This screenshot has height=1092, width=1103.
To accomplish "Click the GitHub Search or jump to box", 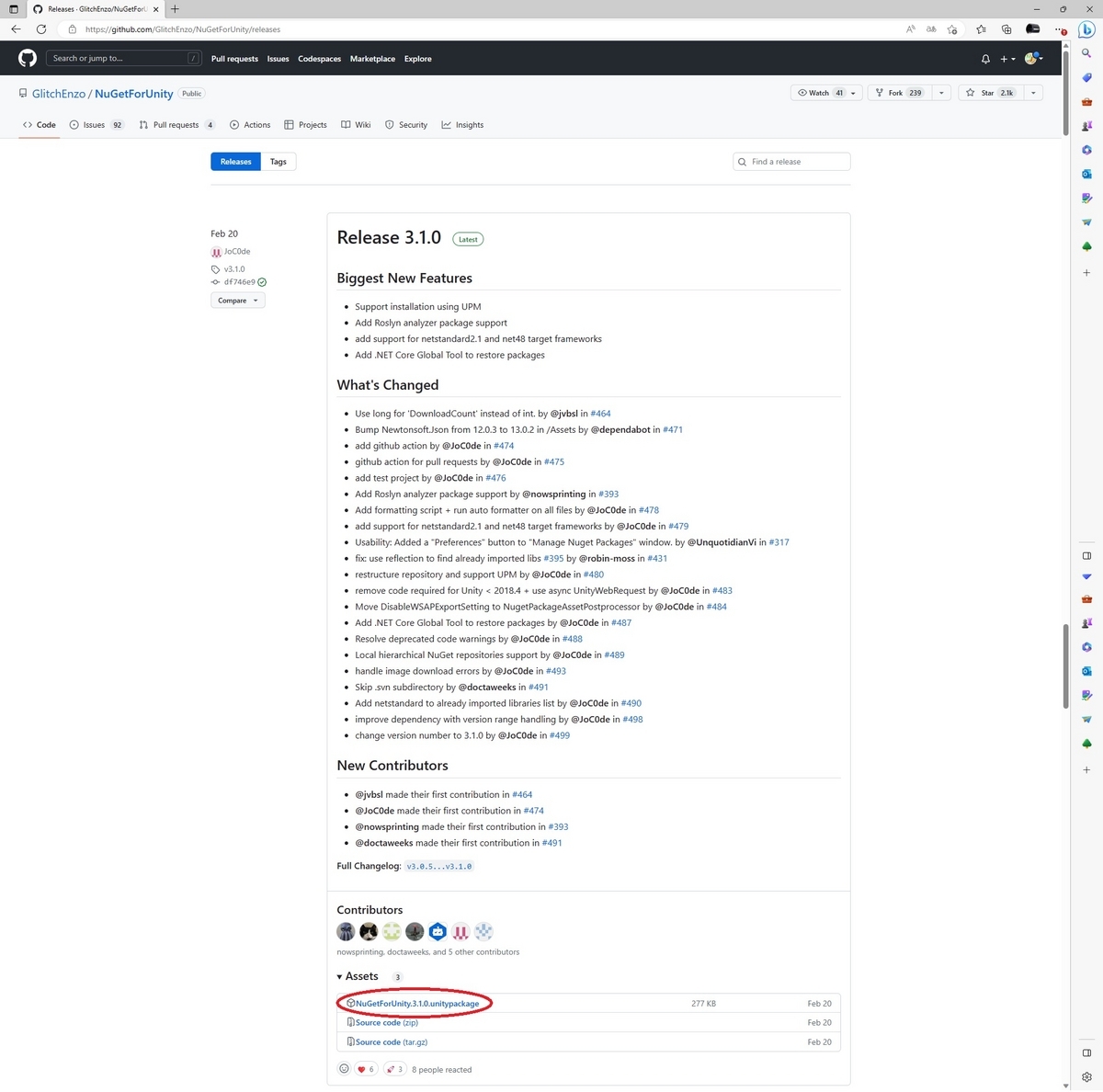I will coord(124,58).
